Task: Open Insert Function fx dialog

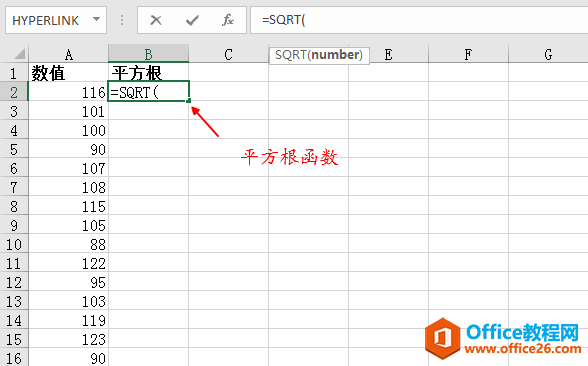Action: coord(228,20)
